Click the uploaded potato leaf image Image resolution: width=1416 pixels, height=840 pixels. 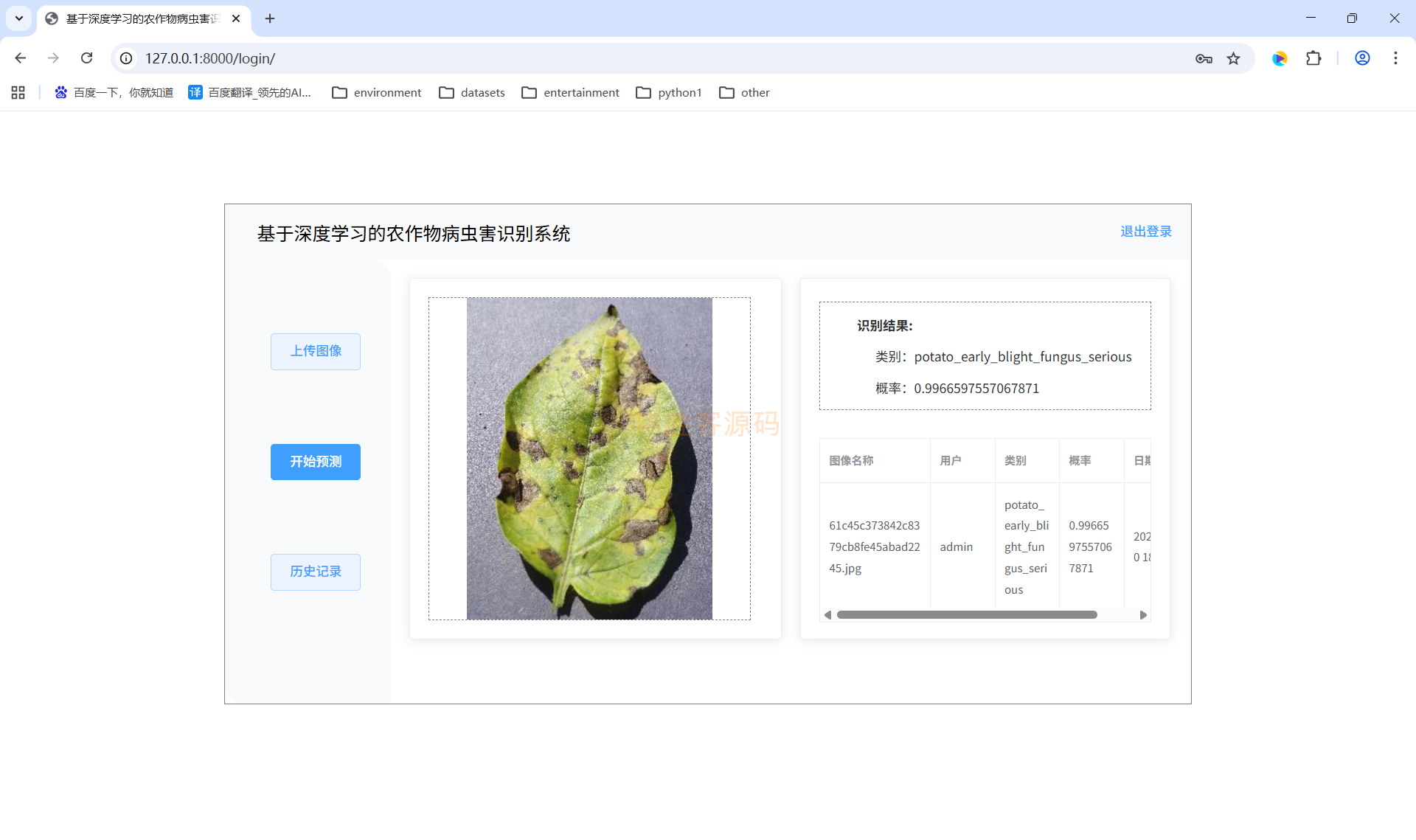(x=589, y=458)
